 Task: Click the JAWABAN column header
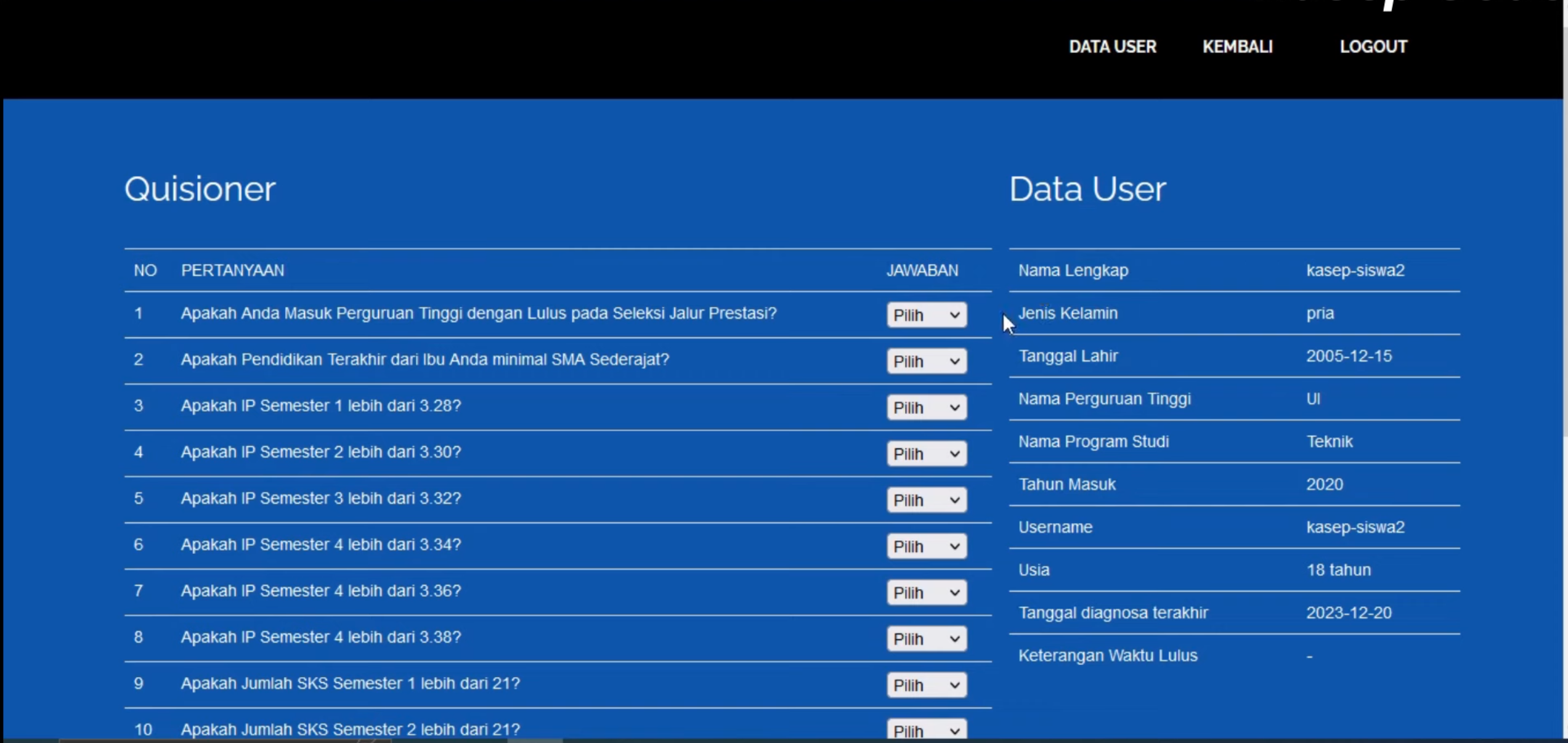922,270
